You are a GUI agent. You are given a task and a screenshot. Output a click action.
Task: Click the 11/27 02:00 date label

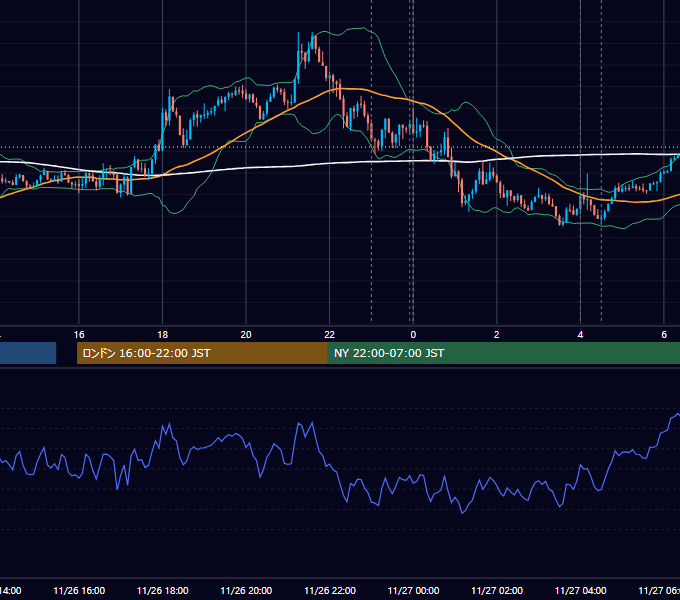pyautogui.click(x=497, y=591)
